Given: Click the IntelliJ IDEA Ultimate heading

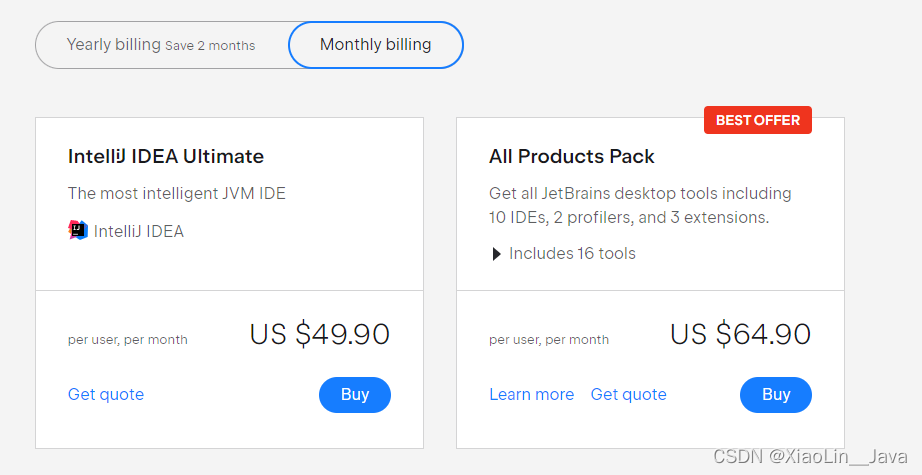Looking at the screenshot, I should pyautogui.click(x=166, y=157).
